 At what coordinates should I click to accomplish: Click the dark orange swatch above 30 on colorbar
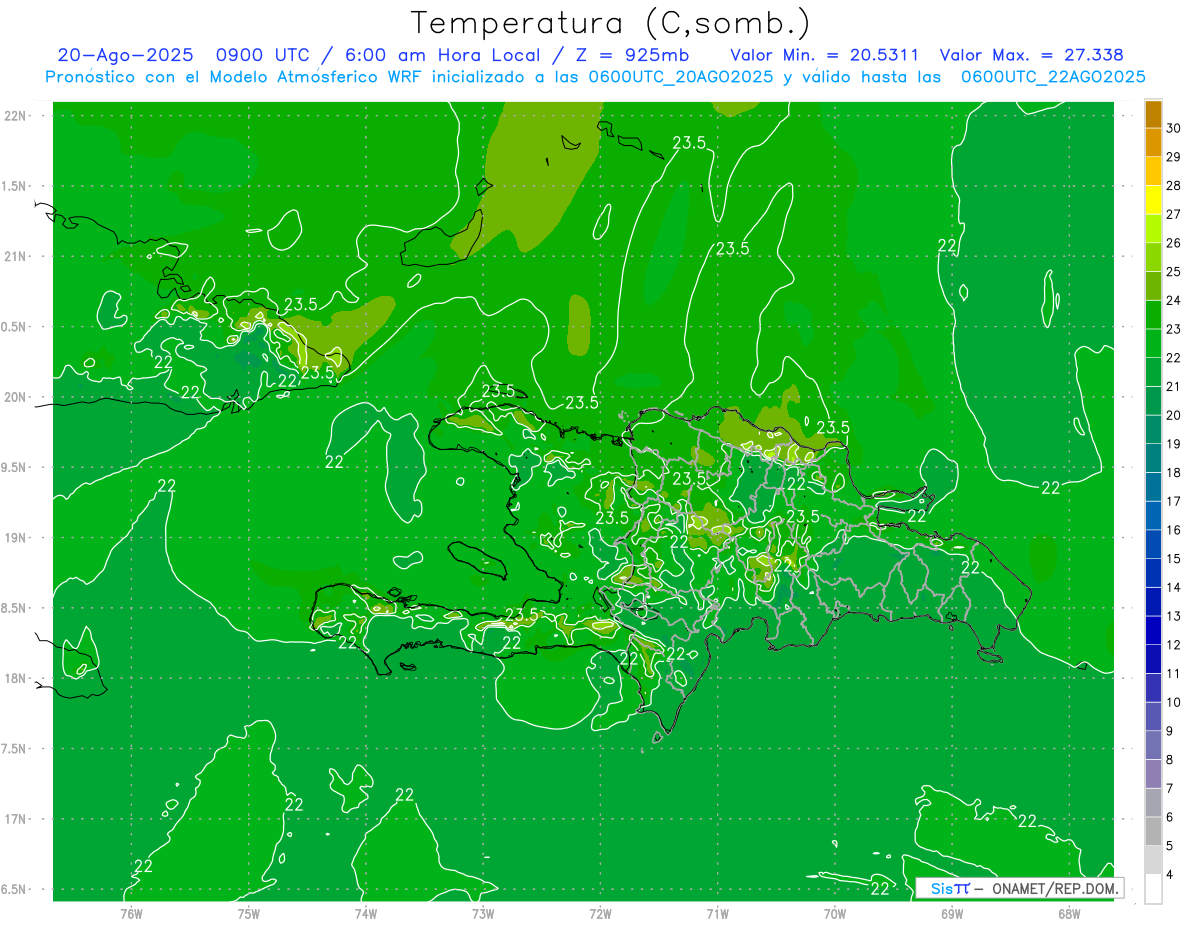click(1153, 113)
